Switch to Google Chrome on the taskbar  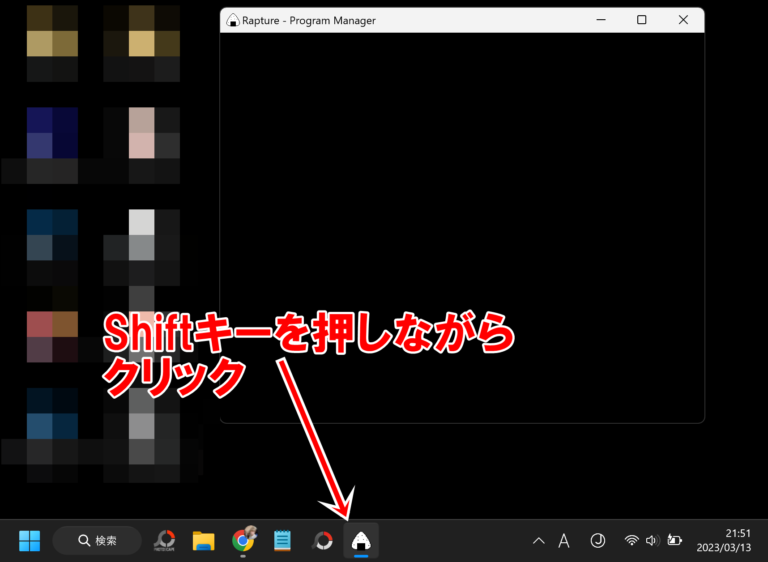point(243,540)
